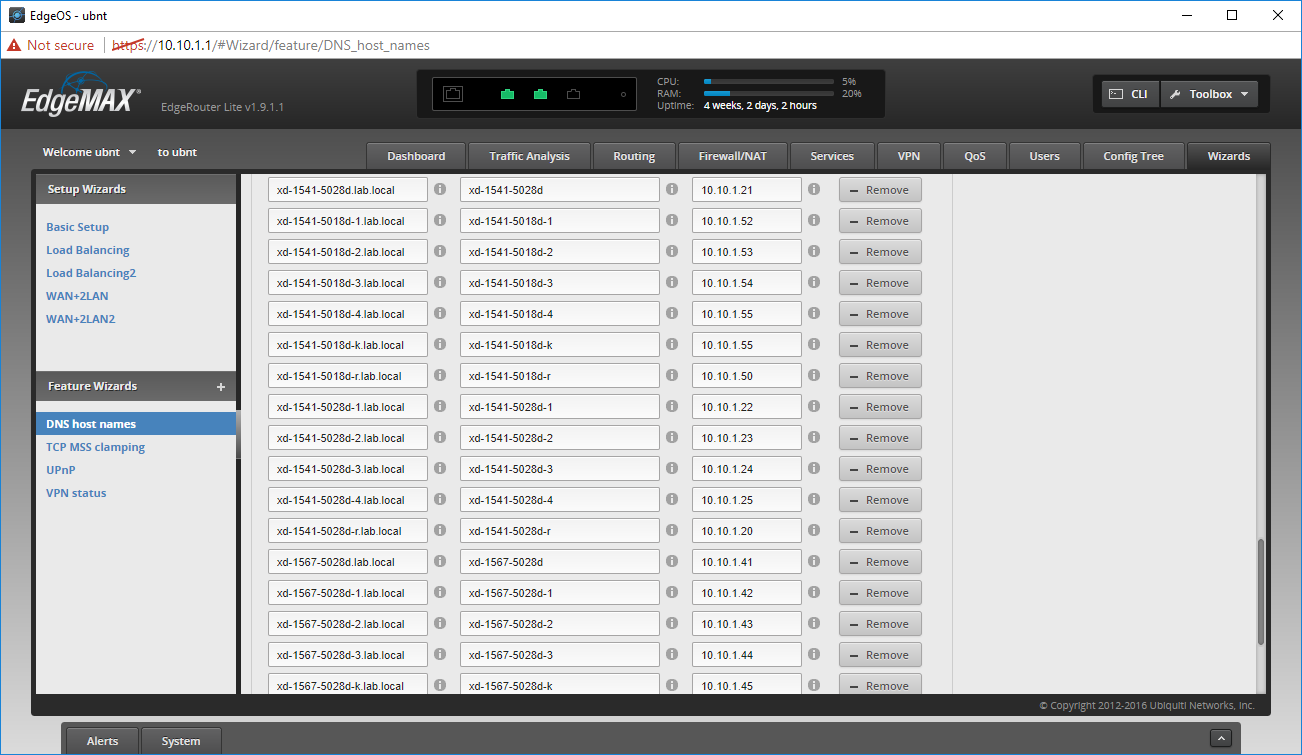
Task: Expand Feature Wizards with plus icon
Action: point(221,387)
